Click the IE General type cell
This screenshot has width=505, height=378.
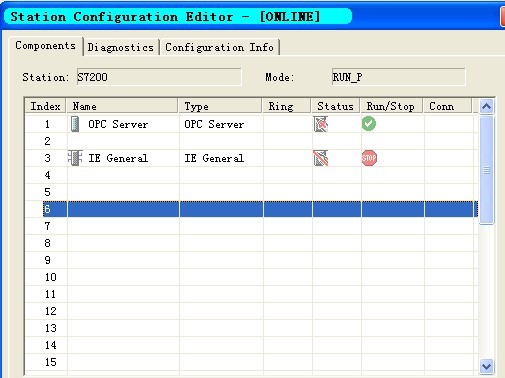coord(221,158)
